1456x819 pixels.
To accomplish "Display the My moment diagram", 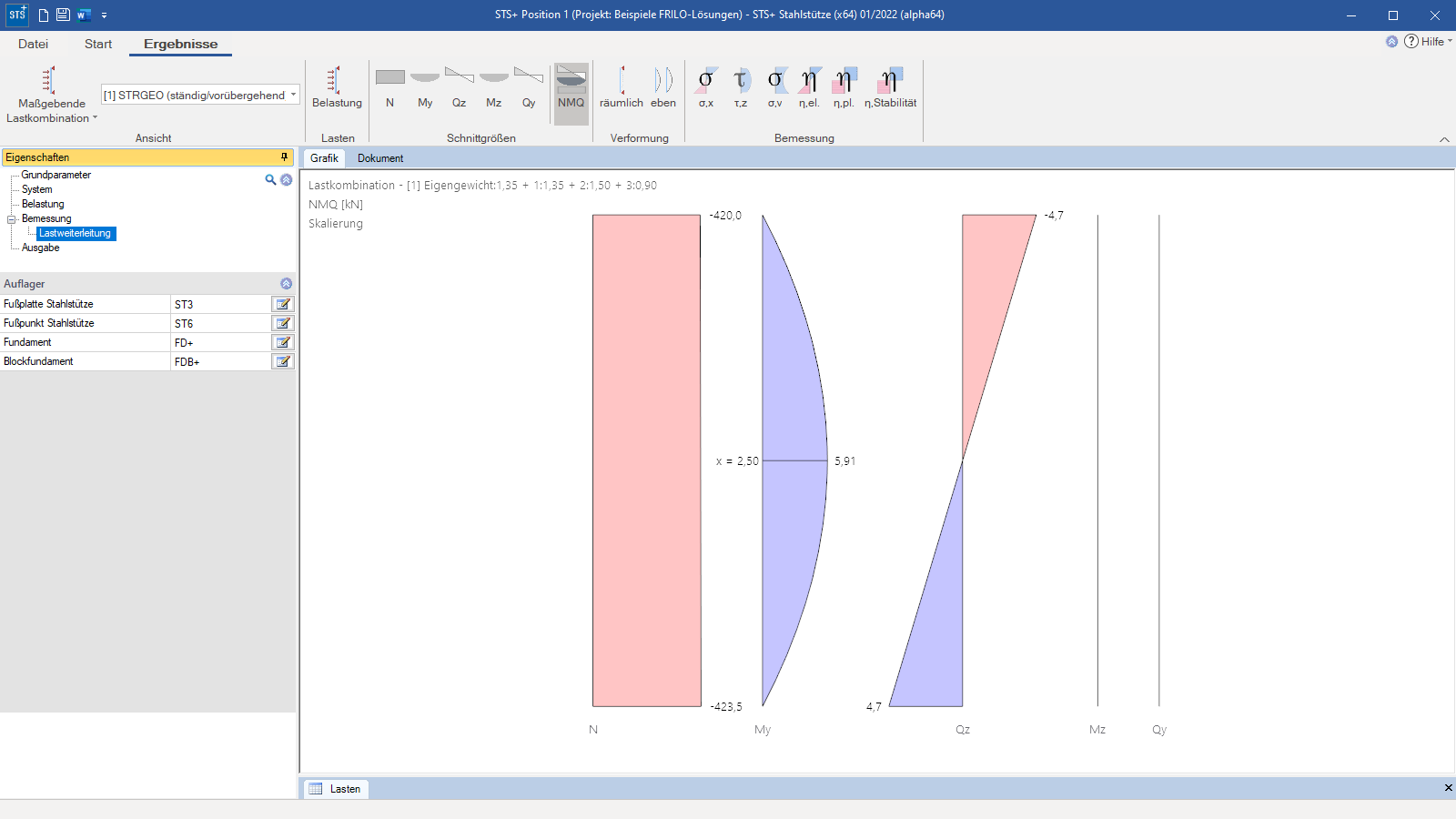I will 425,88.
